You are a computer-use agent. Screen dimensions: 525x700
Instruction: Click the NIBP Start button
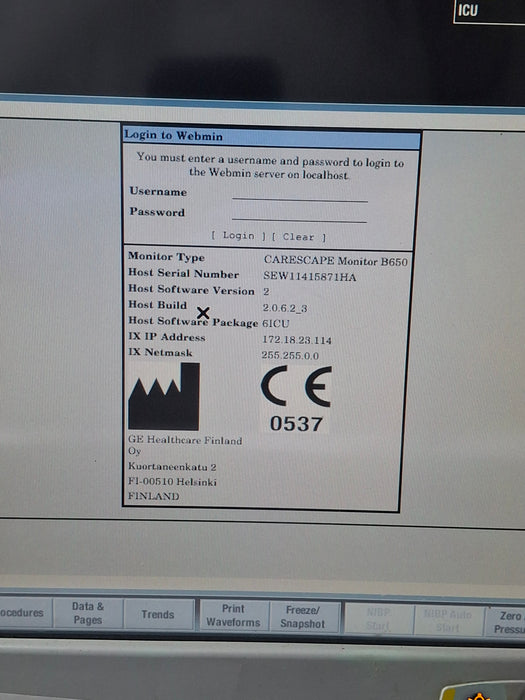point(378,619)
